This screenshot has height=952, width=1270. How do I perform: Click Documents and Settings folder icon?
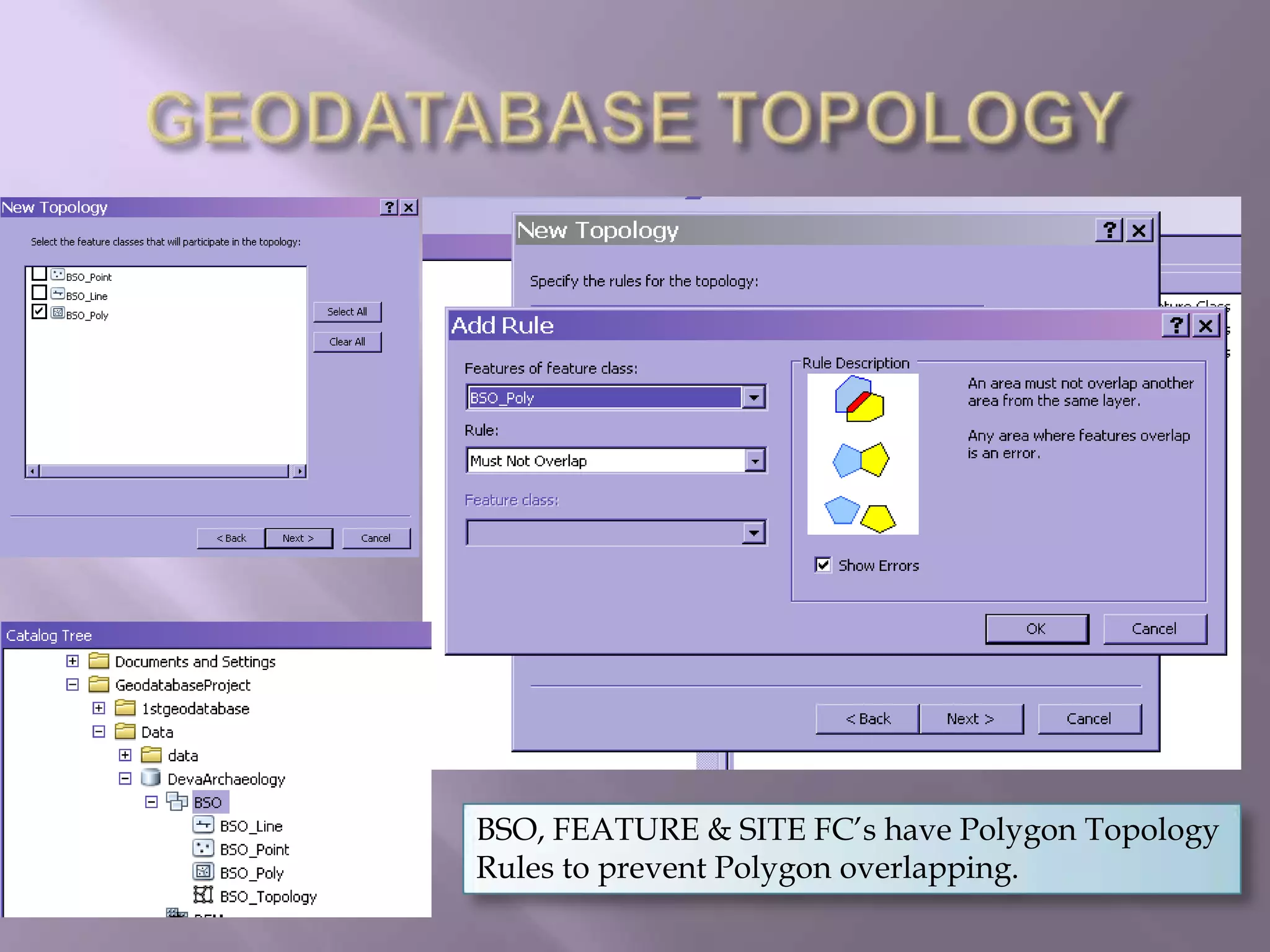point(99,661)
